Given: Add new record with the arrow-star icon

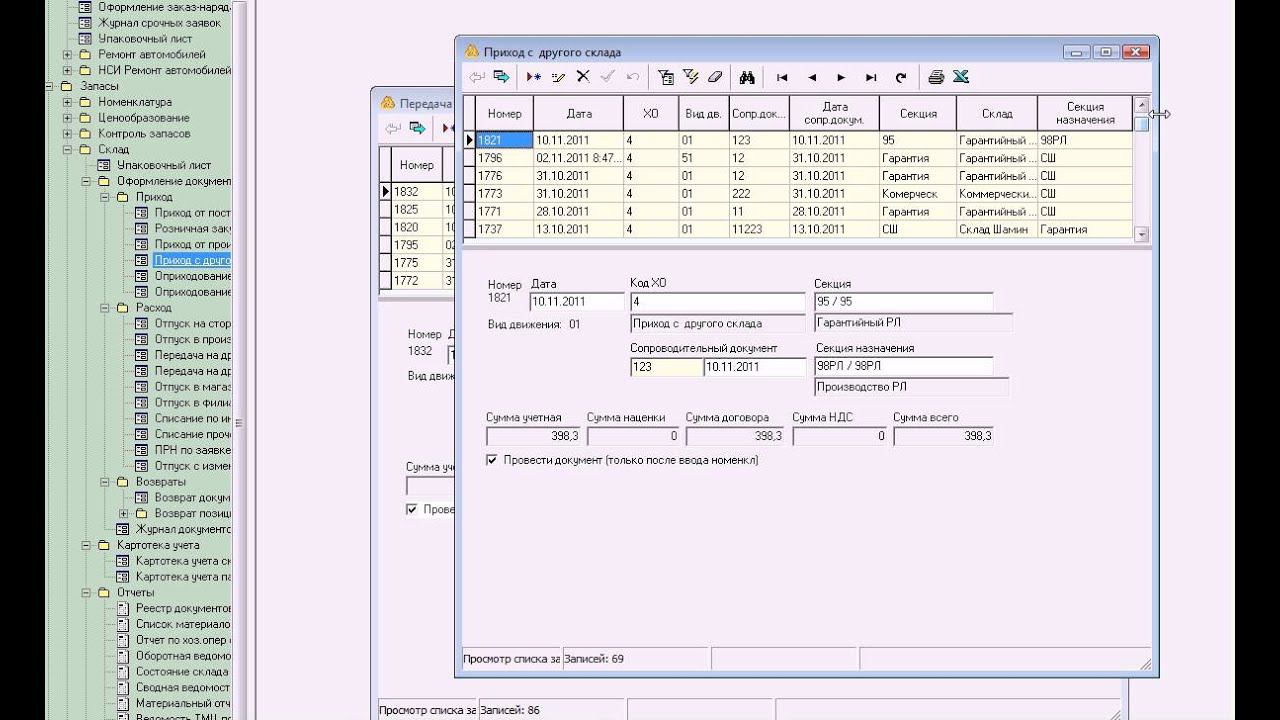Looking at the screenshot, I should (534, 77).
